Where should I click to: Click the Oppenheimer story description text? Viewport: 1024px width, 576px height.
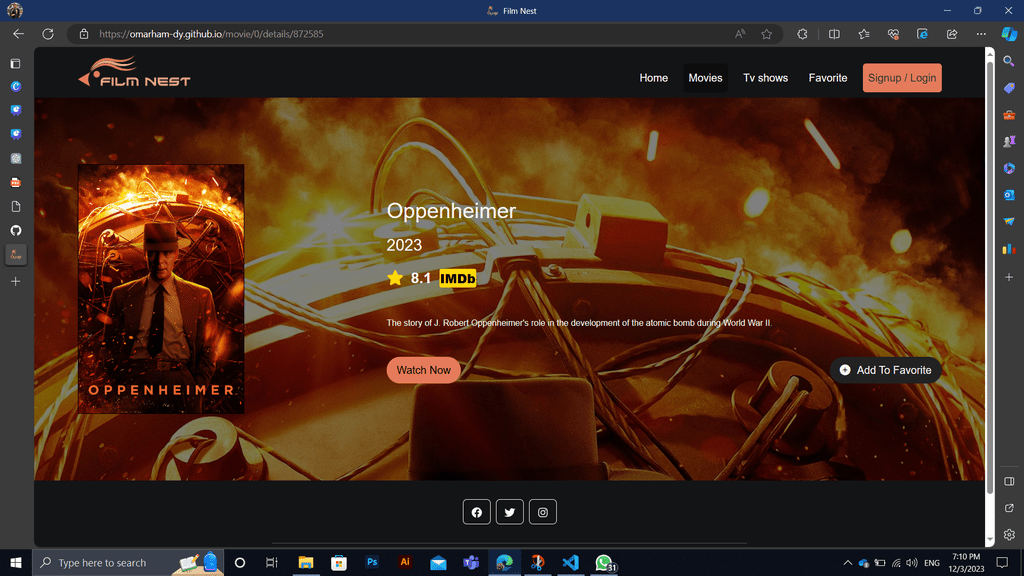579,323
